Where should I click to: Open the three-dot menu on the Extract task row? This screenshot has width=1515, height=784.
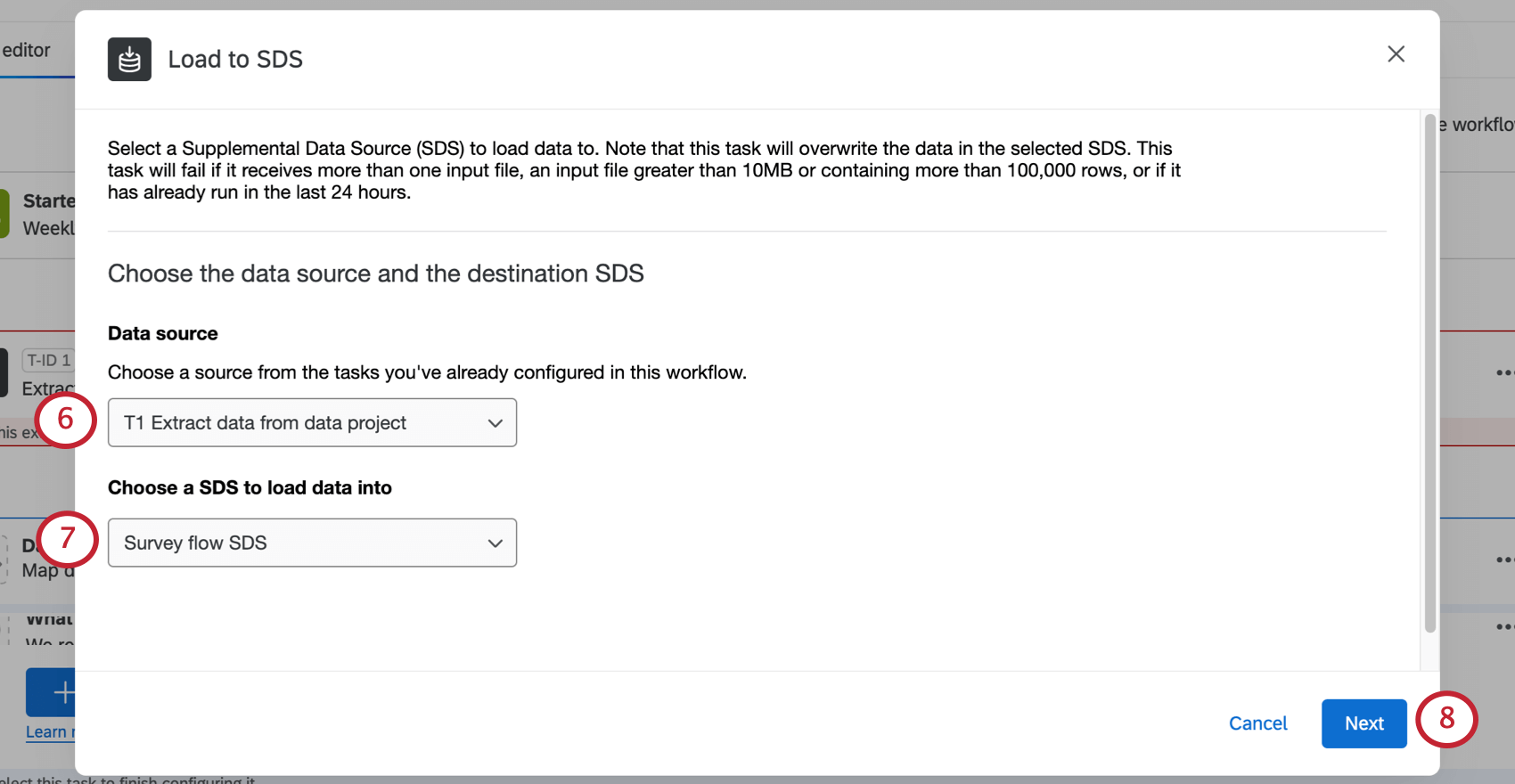1504,372
